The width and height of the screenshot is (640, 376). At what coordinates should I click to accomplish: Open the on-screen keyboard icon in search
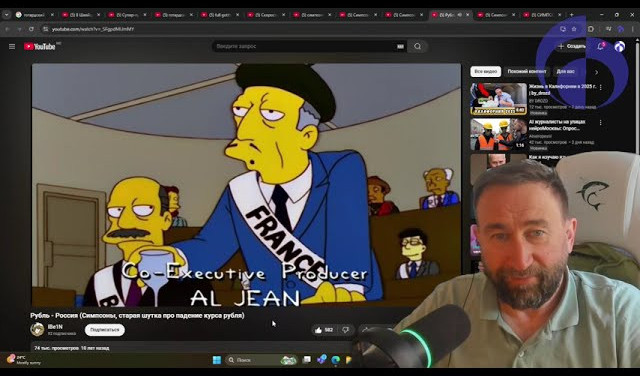(400, 47)
